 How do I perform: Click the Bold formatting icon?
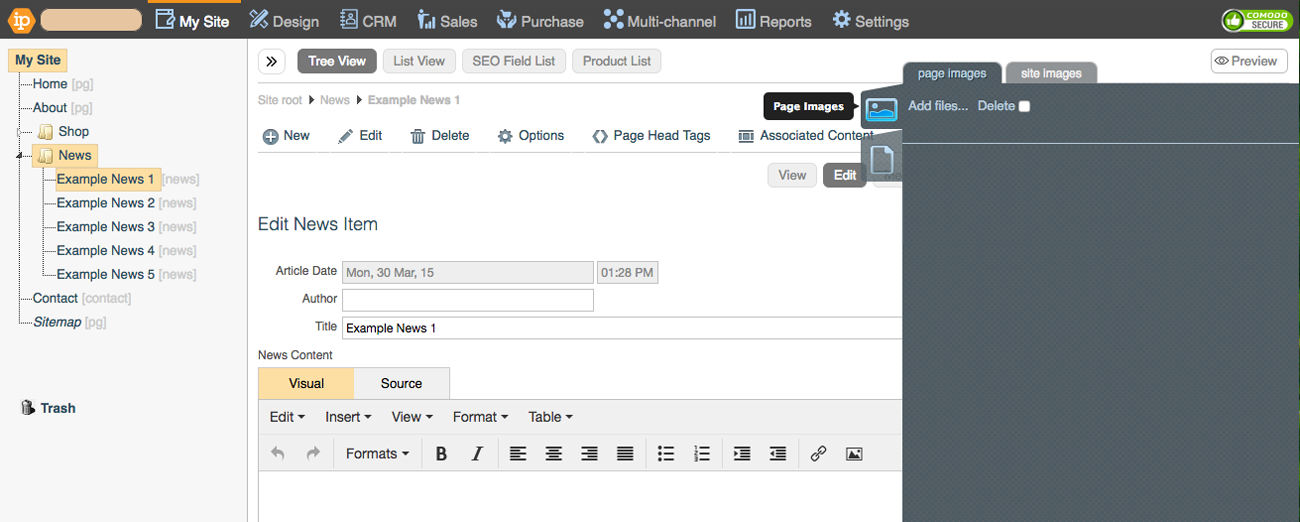coord(441,454)
